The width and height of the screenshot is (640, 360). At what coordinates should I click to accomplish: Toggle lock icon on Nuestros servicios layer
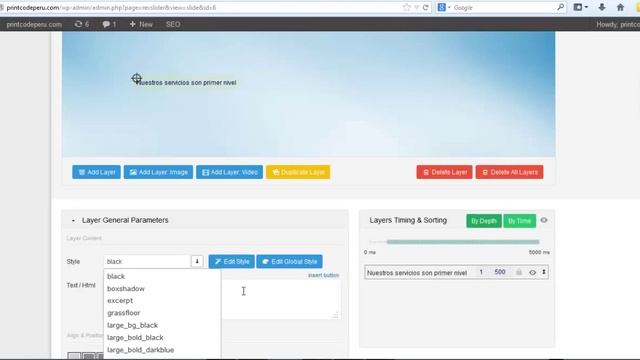coord(519,272)
